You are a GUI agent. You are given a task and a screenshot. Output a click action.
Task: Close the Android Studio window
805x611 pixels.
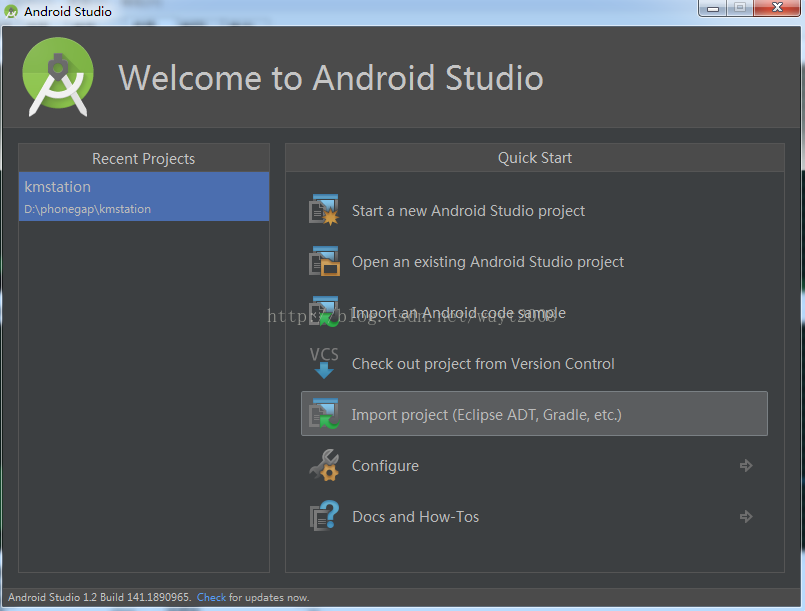777,8
